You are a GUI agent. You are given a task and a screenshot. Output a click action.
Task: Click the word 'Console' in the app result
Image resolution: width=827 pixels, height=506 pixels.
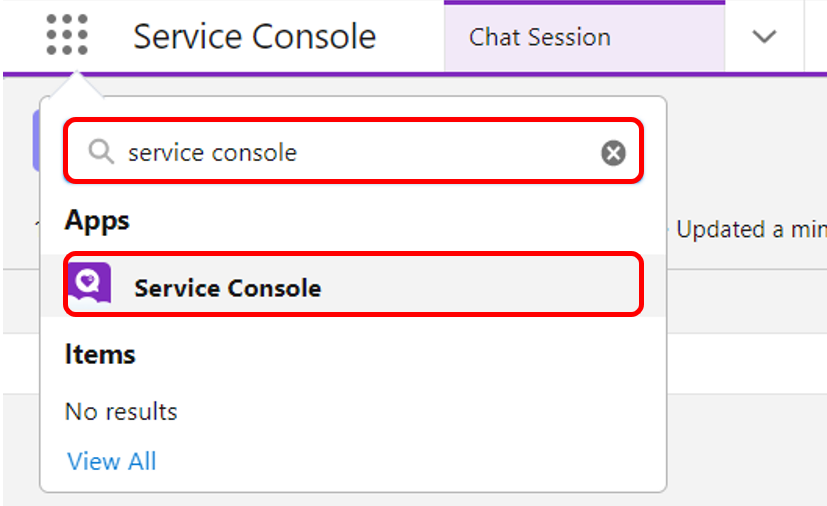[275, 288]
